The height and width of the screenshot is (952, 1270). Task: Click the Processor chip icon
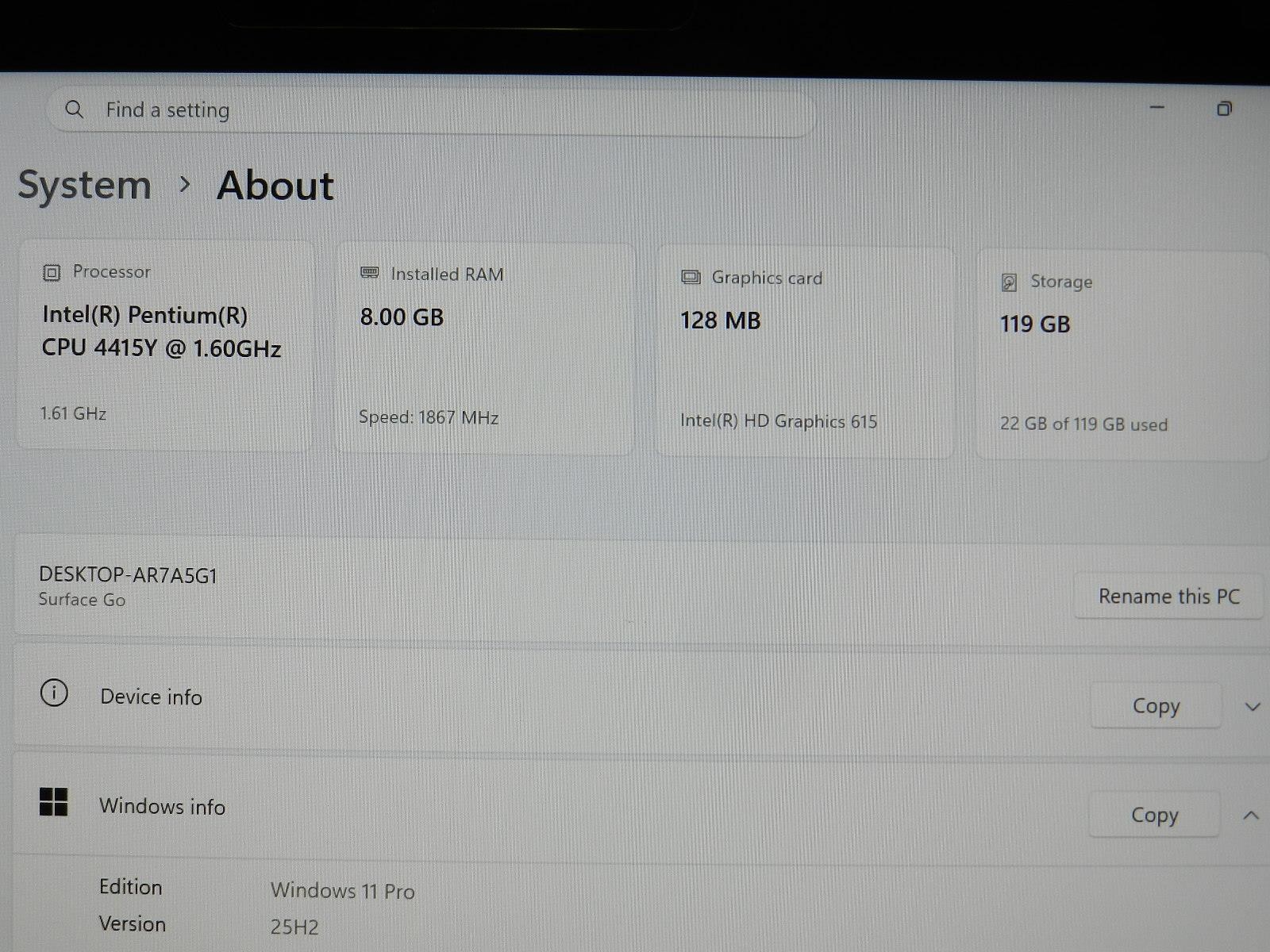pos(52,273)
